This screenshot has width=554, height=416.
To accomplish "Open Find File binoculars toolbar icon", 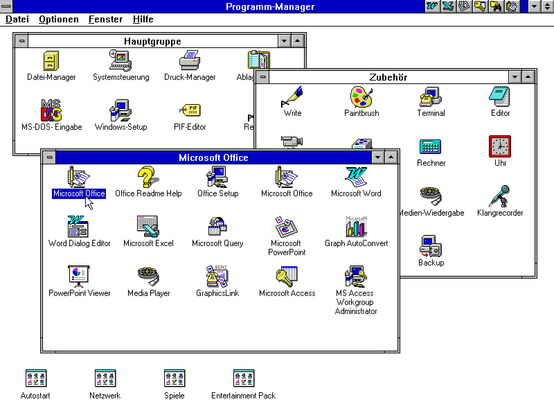I will [x=496, y=6].
